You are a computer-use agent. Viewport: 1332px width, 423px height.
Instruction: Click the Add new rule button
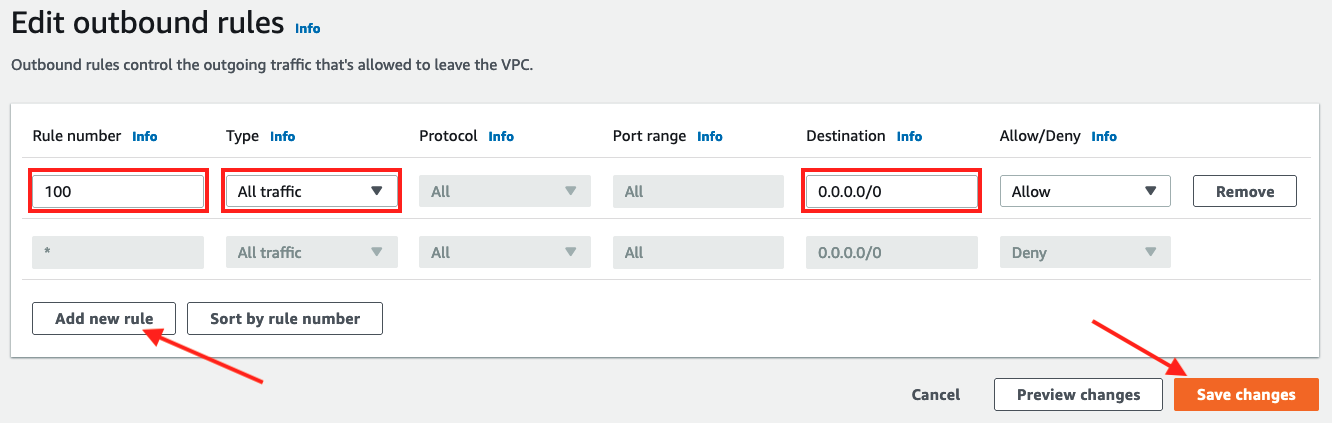(x=104, y=319)
